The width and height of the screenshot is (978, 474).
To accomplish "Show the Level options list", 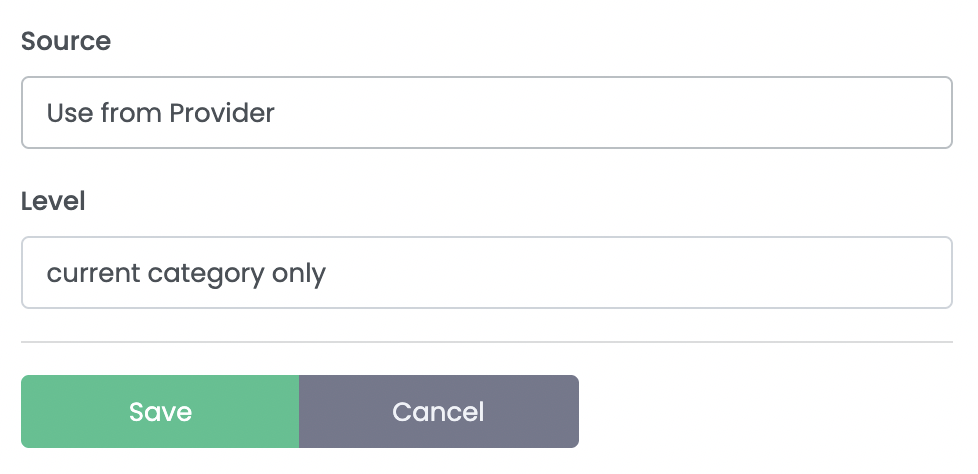I will point(486,272).
